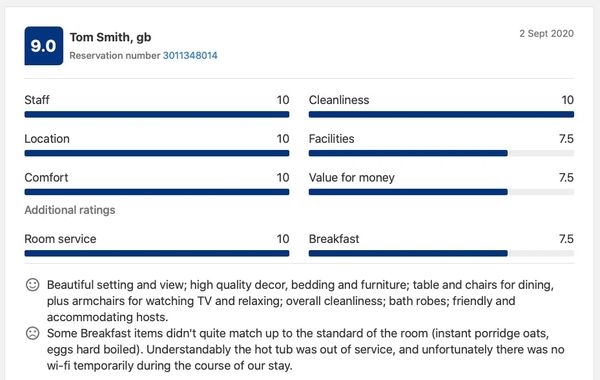Click the Breakfast score 7.5 value
This screenshot has height=380, width=600.
pos(566,239)
